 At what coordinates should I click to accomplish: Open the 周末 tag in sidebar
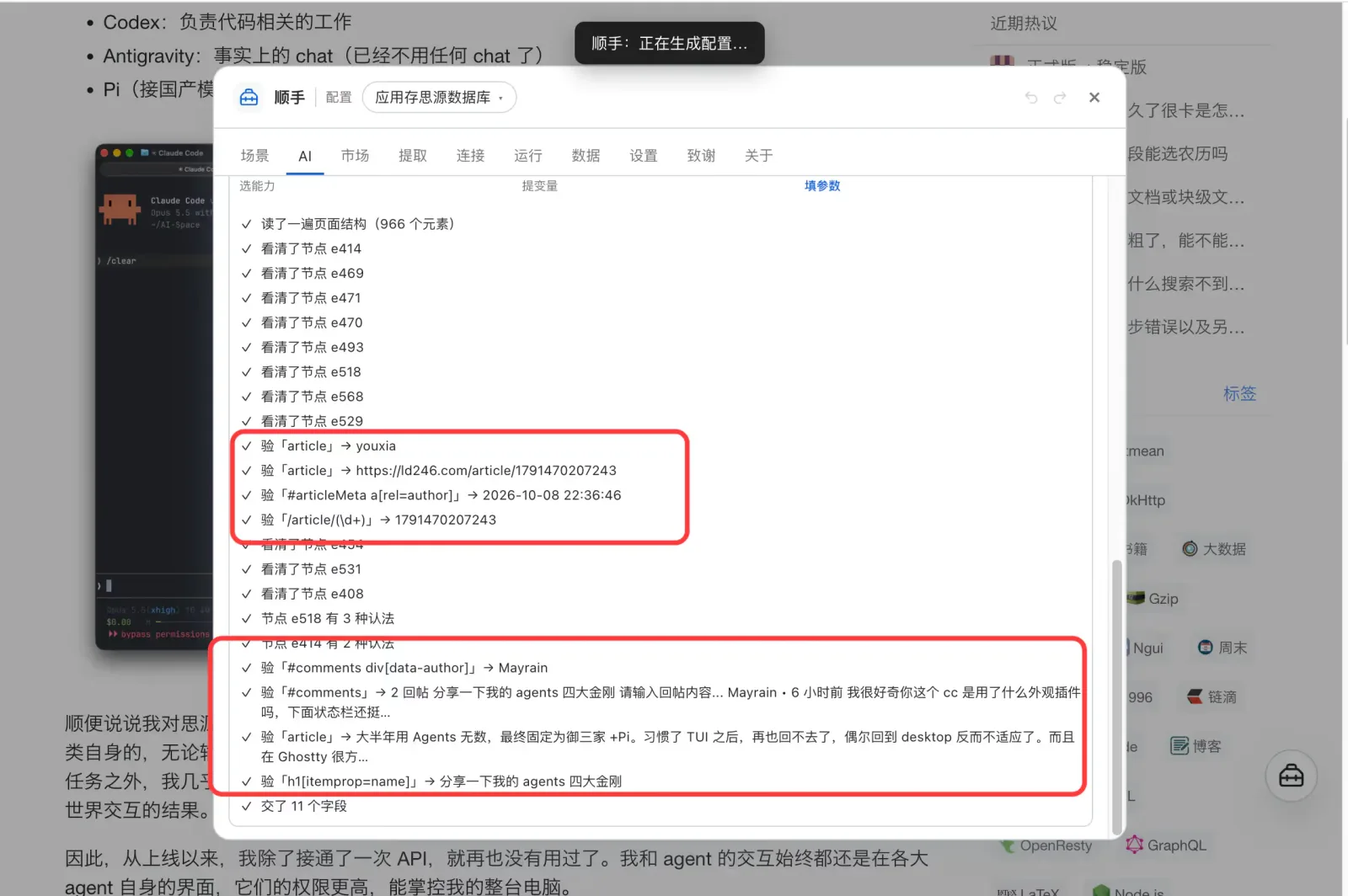pyautogui.click(x=1222, y=648)
